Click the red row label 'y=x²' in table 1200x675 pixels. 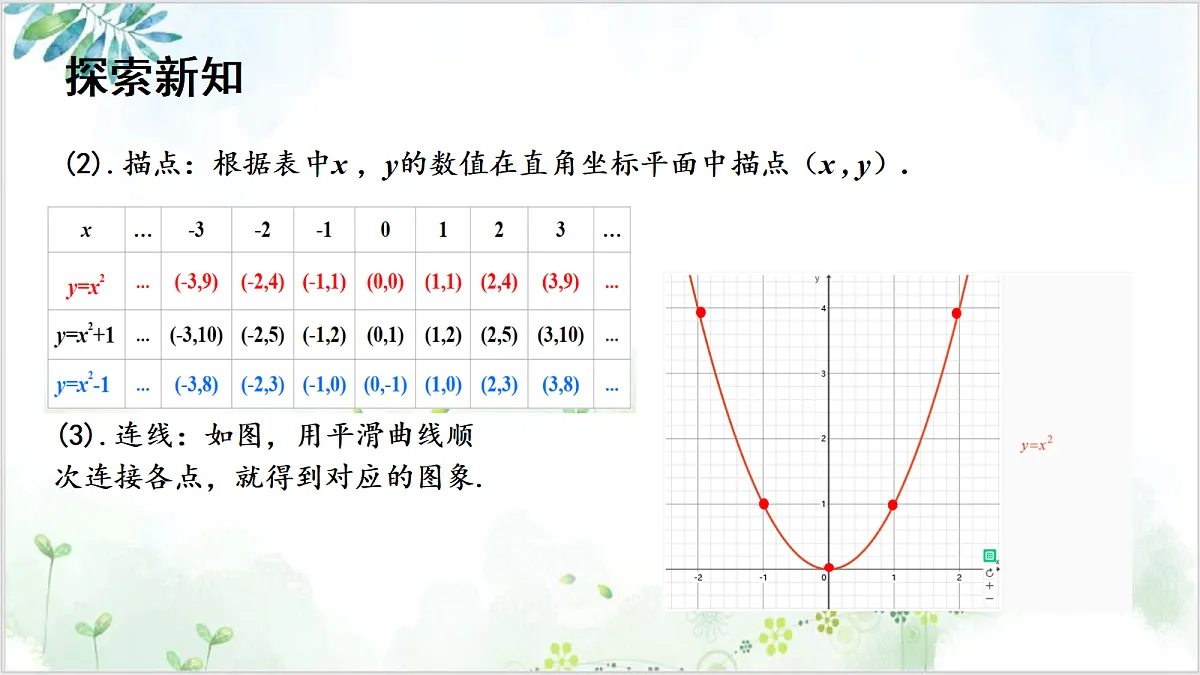tap(86, 282)
